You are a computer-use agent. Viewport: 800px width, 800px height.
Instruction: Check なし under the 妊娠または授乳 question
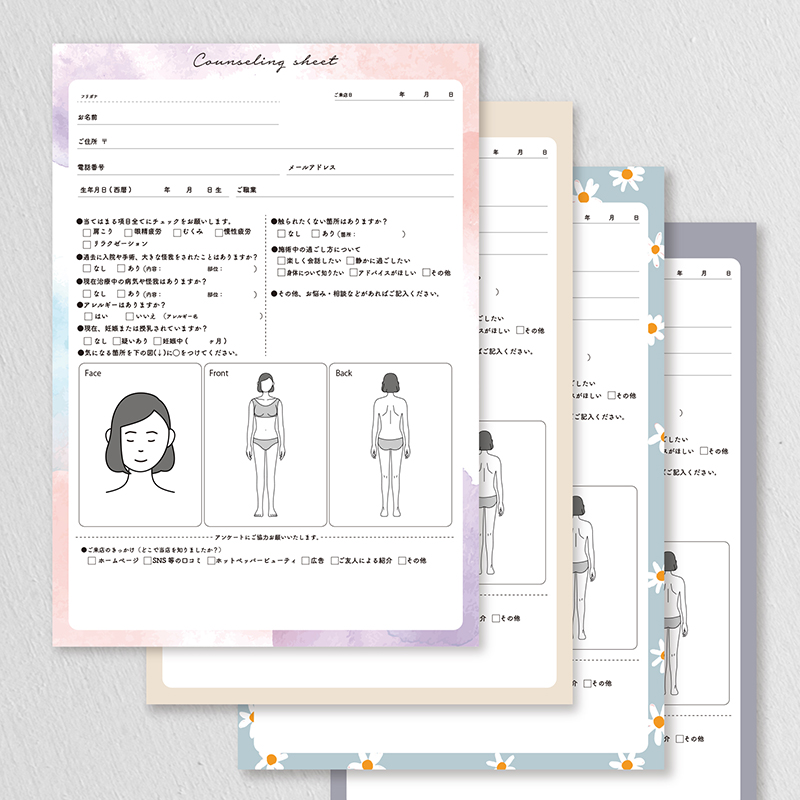click(x=88, y=341)
